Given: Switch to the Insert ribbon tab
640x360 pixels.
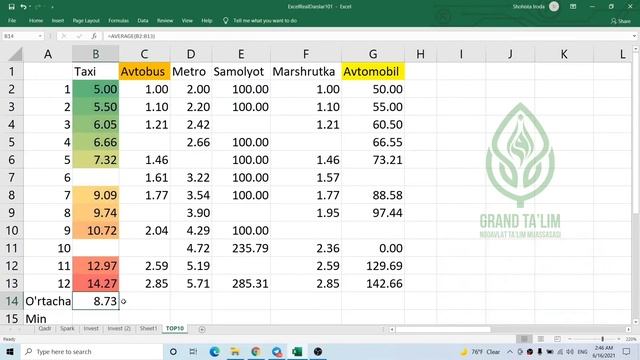Looking at the screenshot, I should tap(58, 20).
